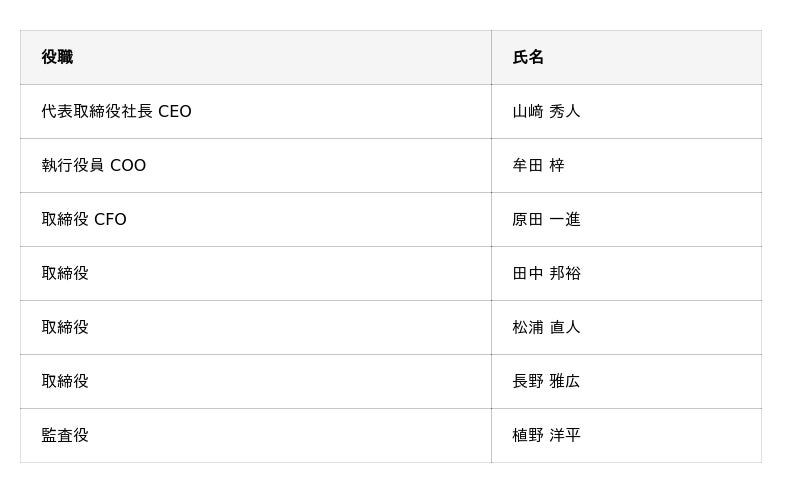Image resolution: width=800 pixels, height=493 pixels.
Task: Click the COO text in second row
Action: (x=128, y=166)
